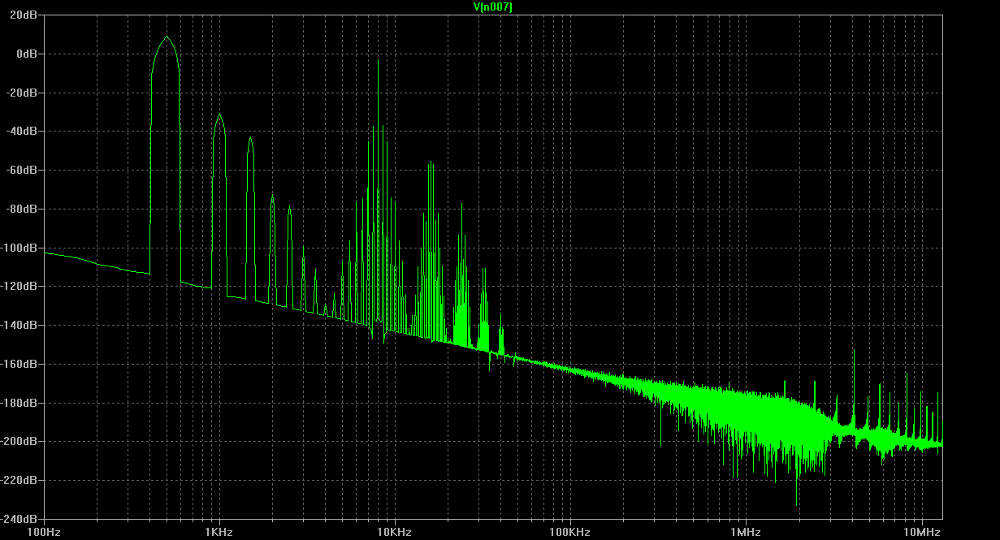Image resolution: width=1000 pixels, height=540 pixels.
Task: Select the -20dB vertical axis label
Action: (22, 93)
